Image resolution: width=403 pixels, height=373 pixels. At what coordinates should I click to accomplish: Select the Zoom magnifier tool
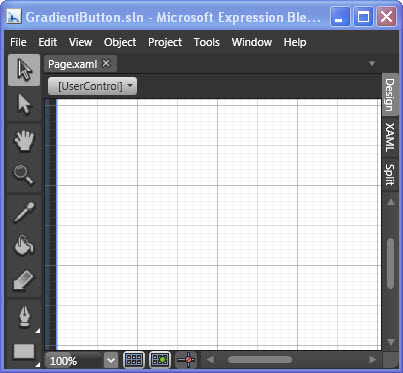[24, 175]
